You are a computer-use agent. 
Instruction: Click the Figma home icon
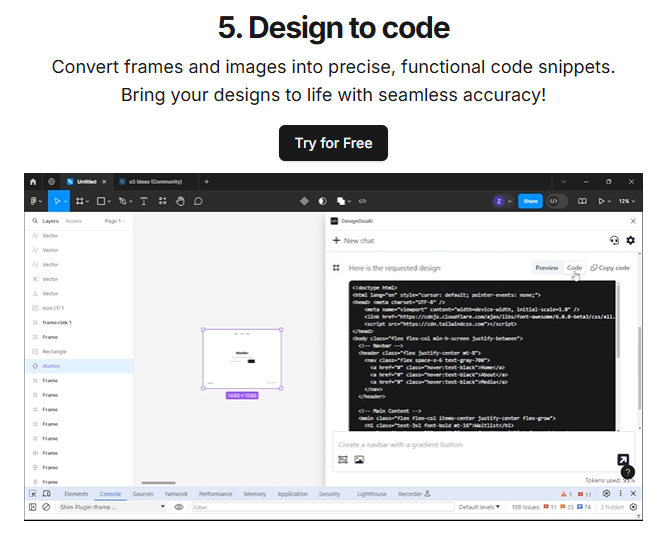pyautogui.click(x=33, y=182)
